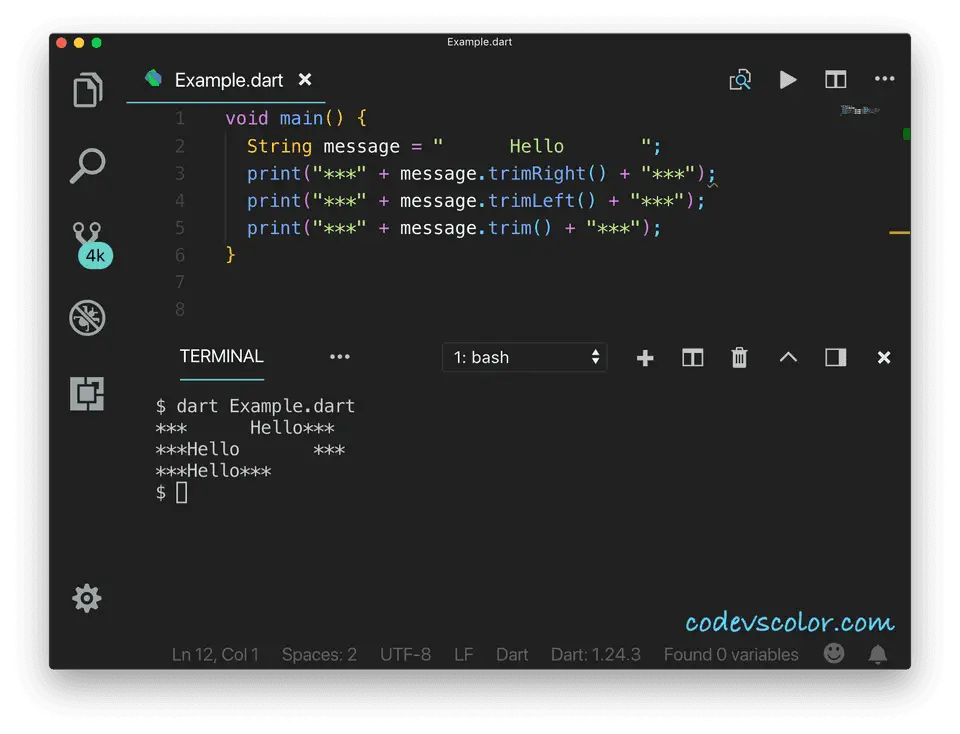Click 'Ln 12, Col 1' in status bar
Screen dimensions: 960x734
pos(216,654)
